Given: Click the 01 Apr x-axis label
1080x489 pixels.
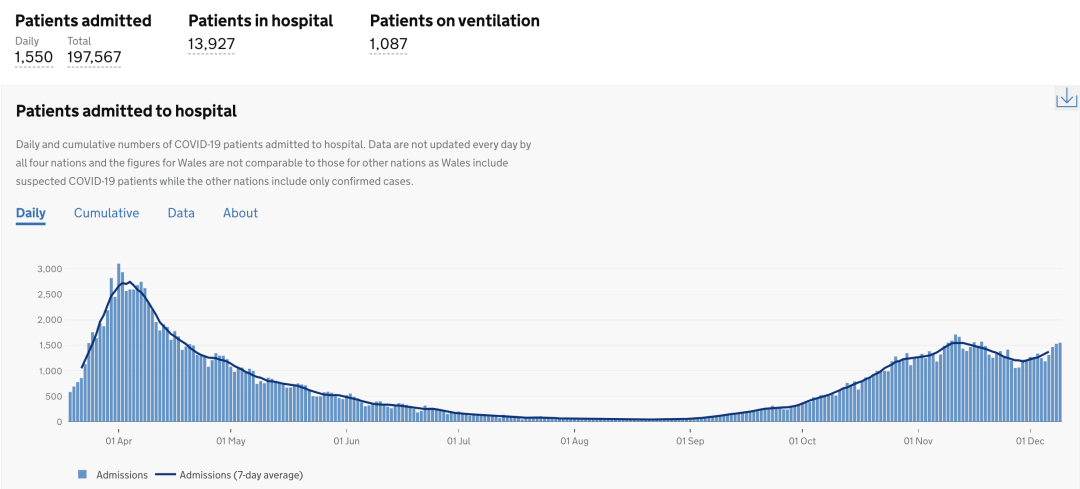Looking at the screenshot, I should tap(118, 440).
